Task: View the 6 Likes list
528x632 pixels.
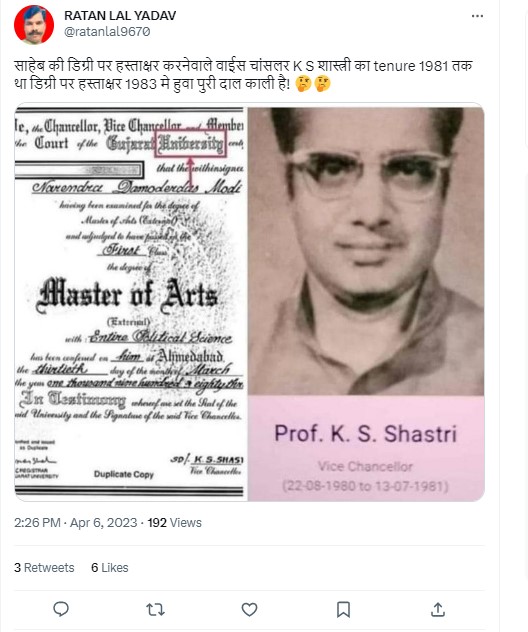Action: click(x=110, y=568)
